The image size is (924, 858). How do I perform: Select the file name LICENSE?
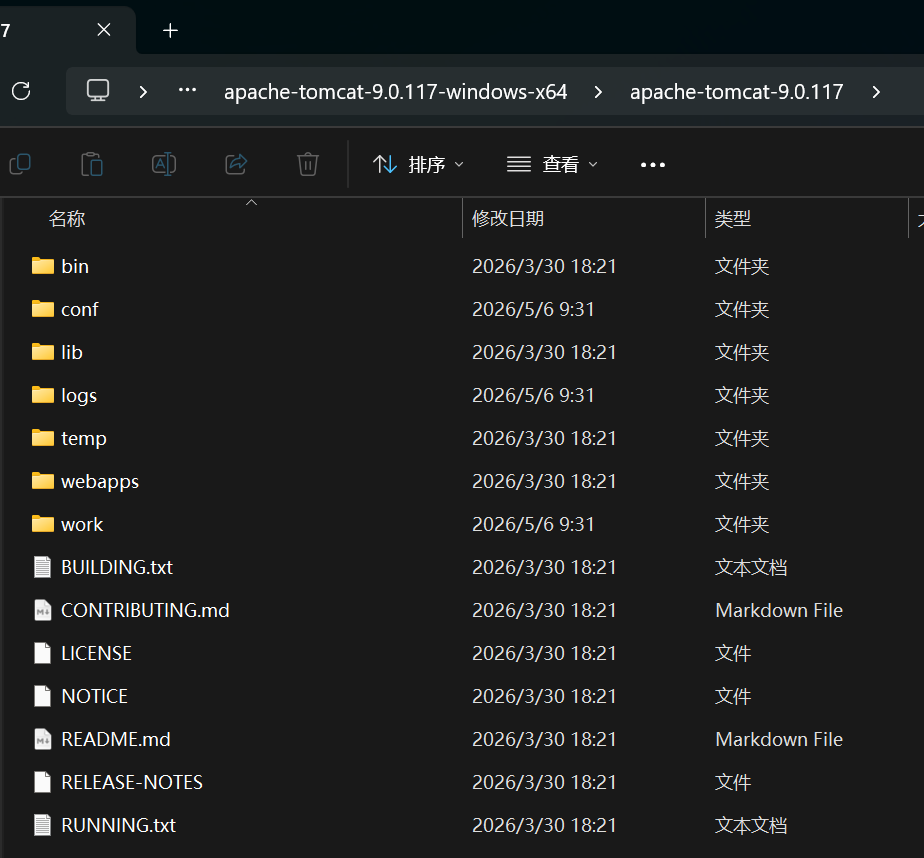96,654
